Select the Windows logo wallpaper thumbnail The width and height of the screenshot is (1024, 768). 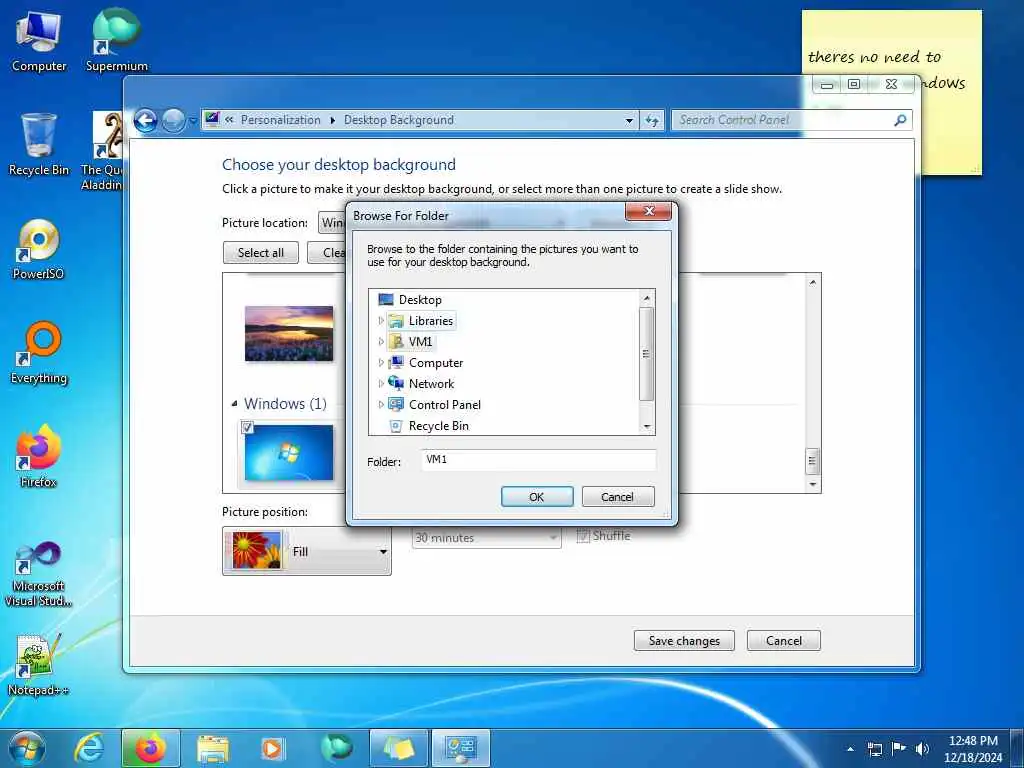click(x=289, y=453)
